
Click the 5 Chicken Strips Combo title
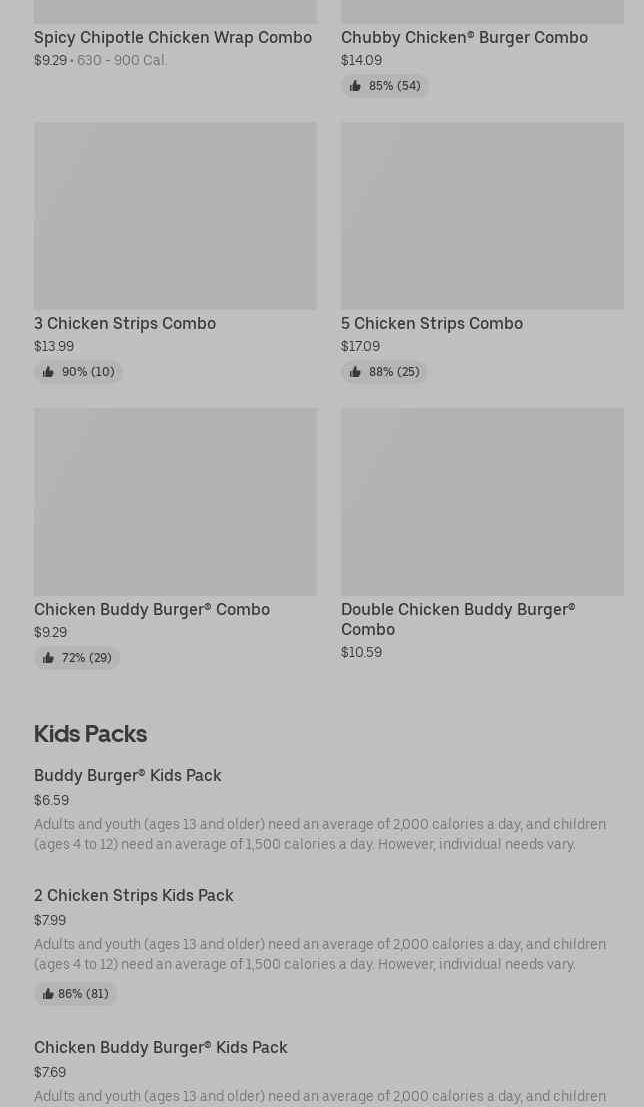coord(432,324)
